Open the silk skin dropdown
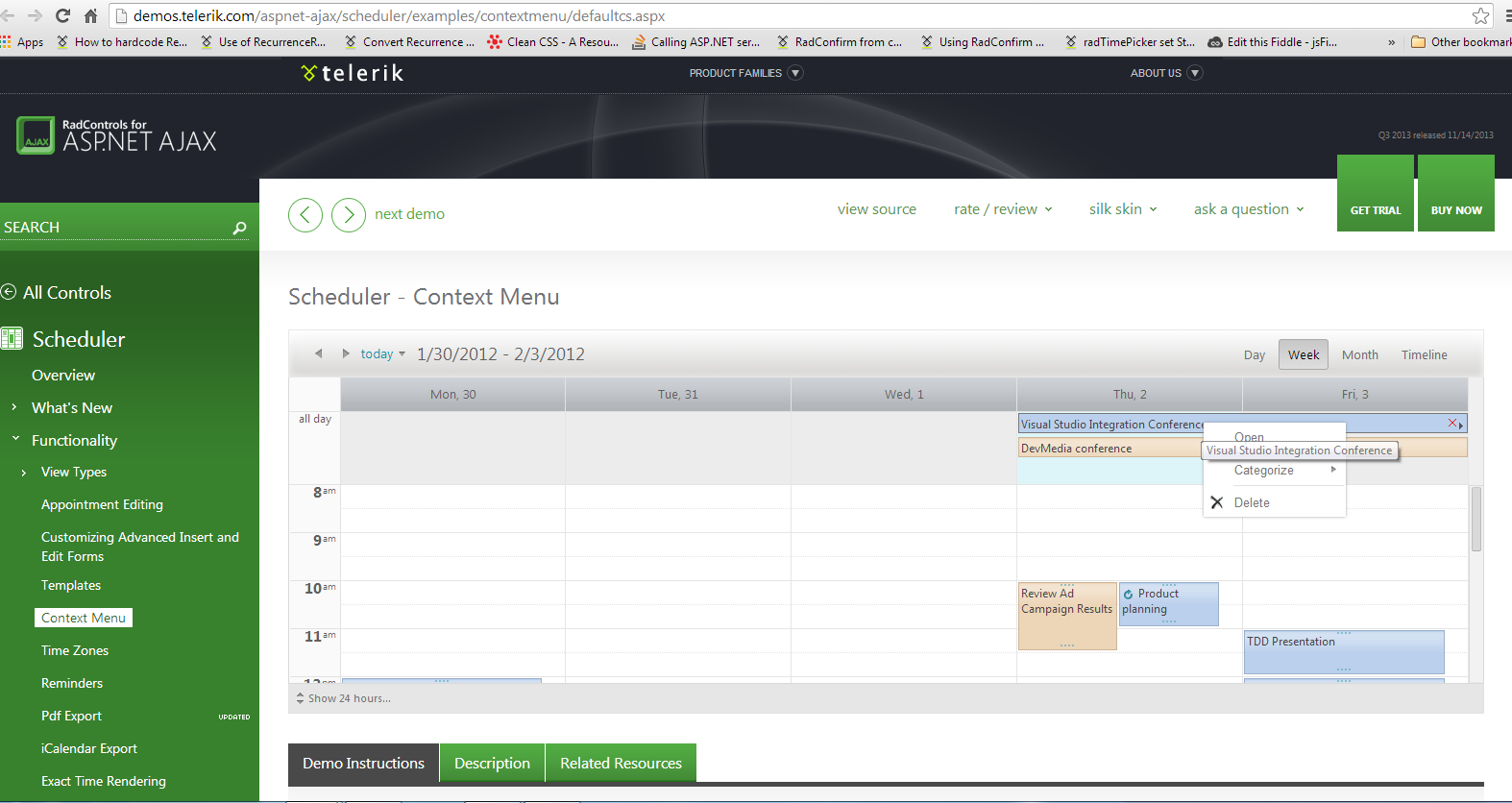 [1123, 209]
